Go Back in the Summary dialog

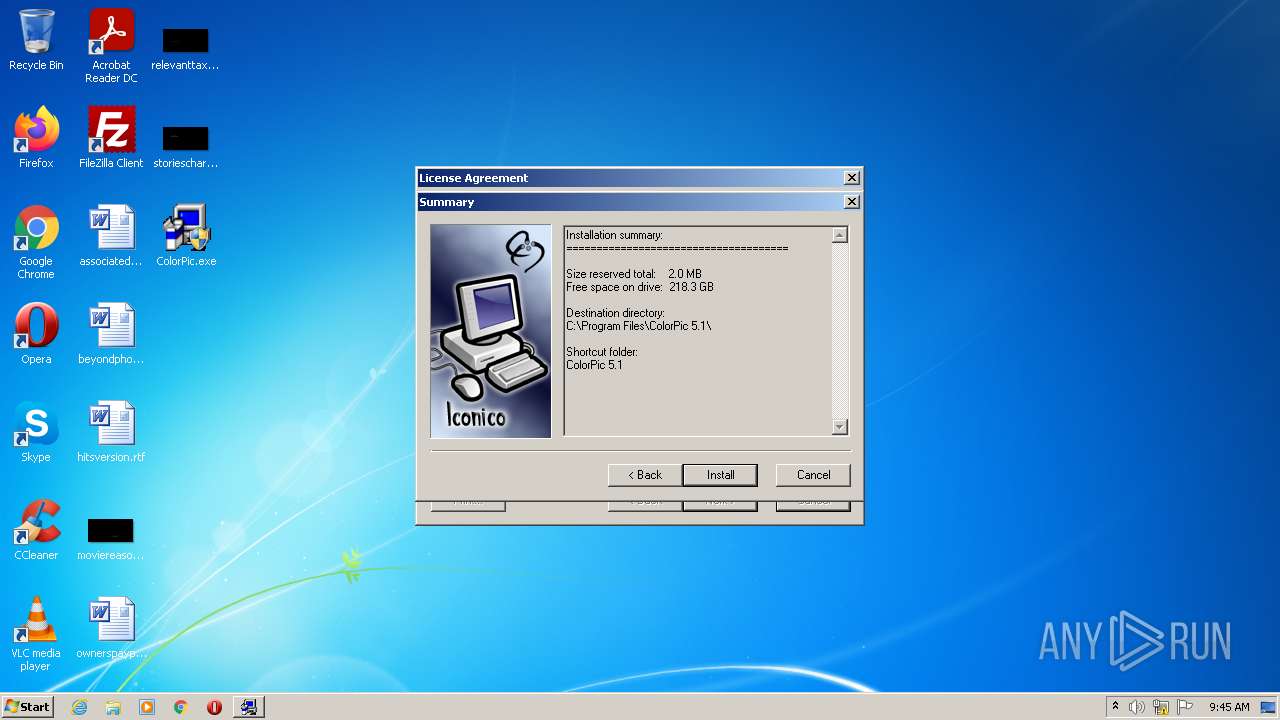click(x=645, y=475)
